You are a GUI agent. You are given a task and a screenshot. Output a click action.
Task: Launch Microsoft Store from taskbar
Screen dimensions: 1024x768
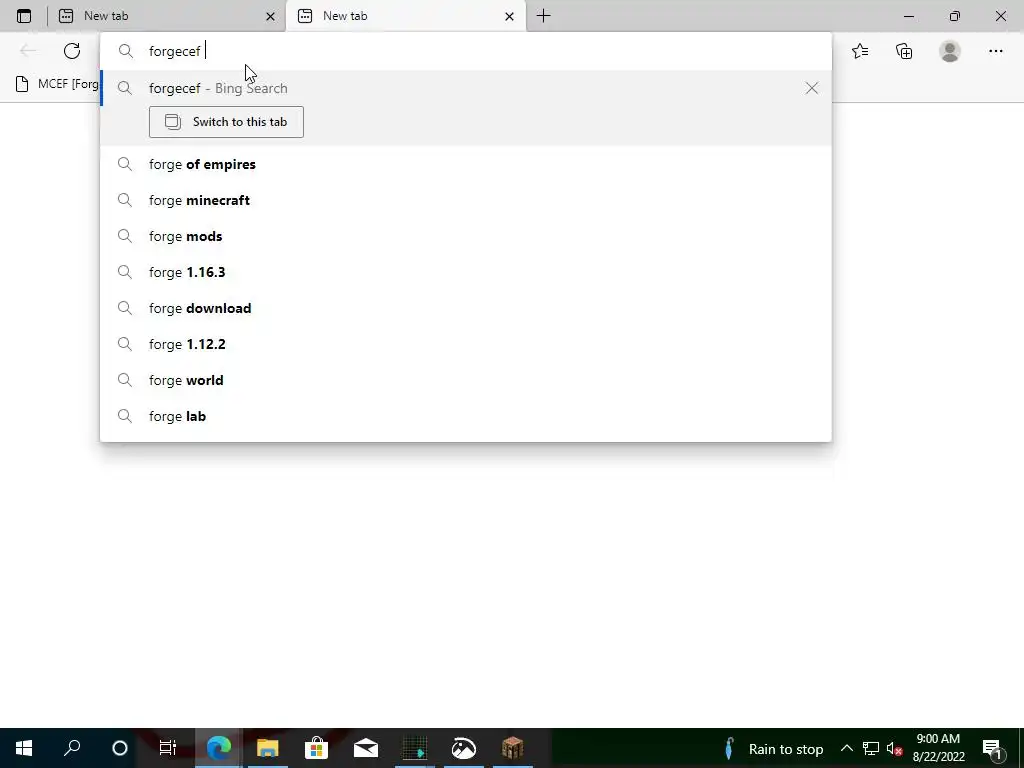tap(316, 748)
